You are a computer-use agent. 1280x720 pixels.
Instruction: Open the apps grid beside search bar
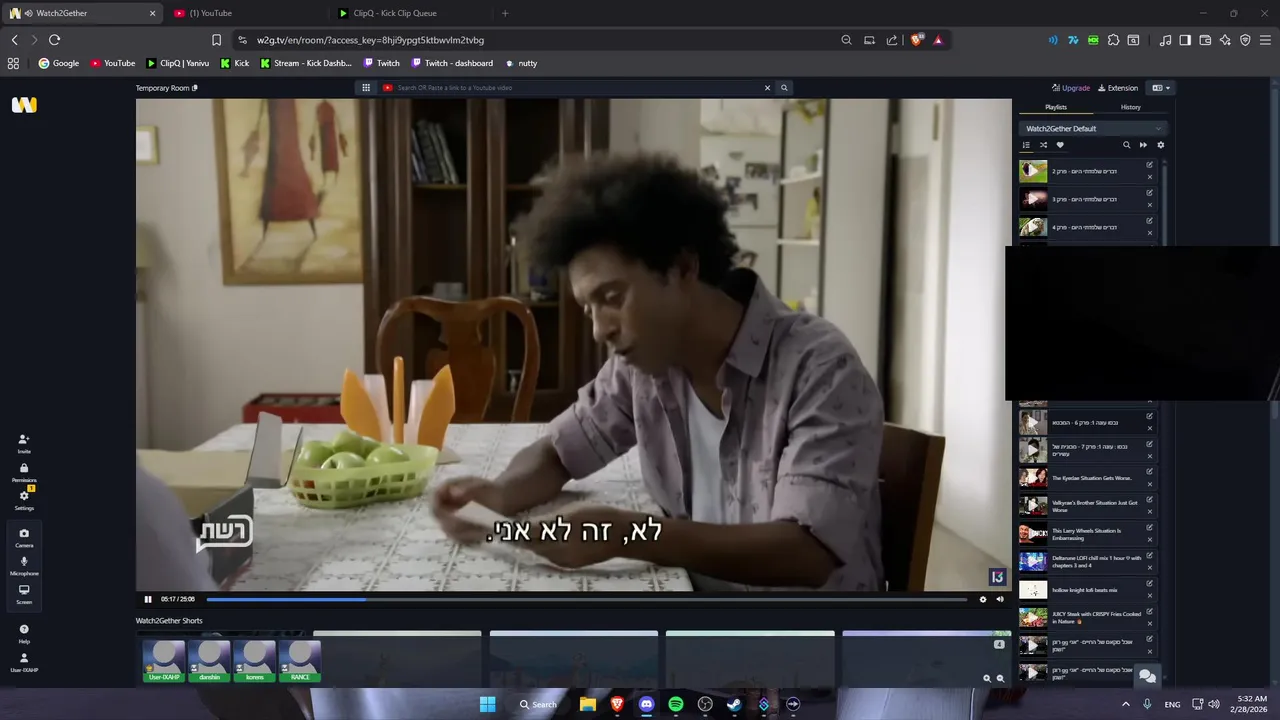[x=368, y=88]
